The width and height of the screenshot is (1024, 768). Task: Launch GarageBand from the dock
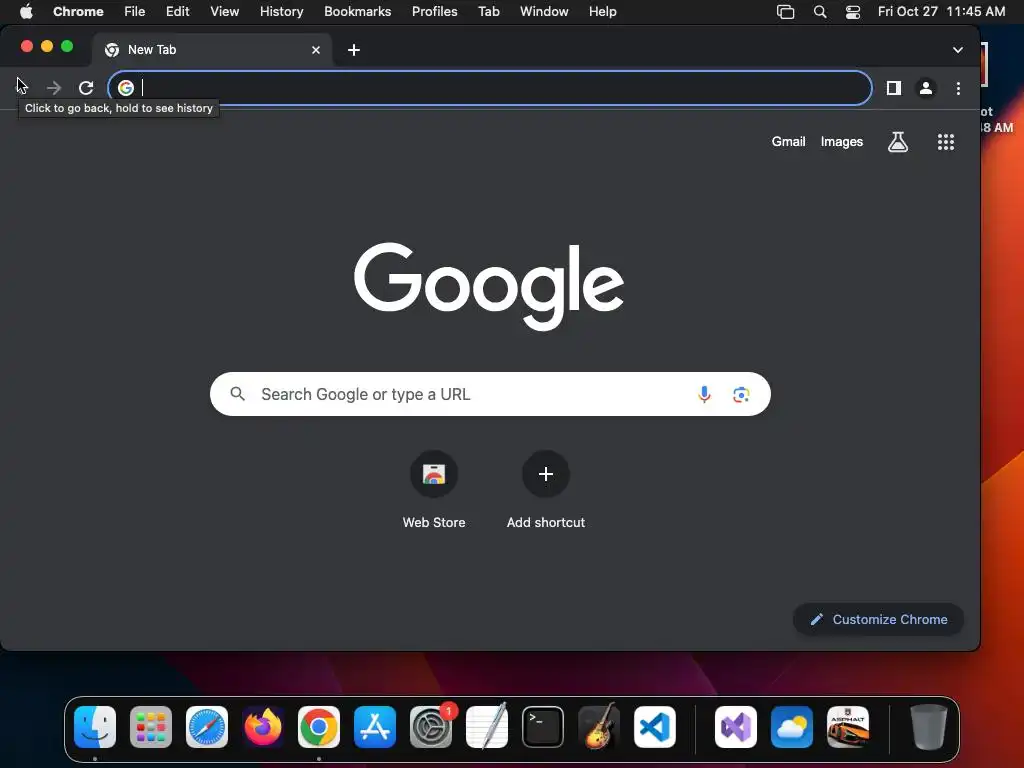(599, 727)
